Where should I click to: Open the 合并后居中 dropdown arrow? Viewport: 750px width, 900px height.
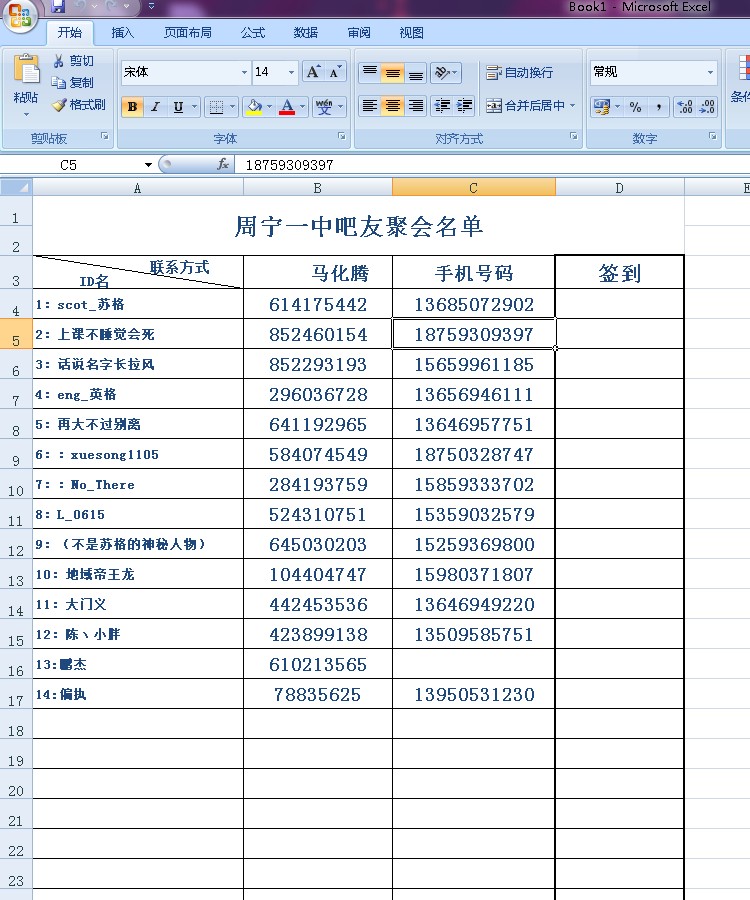pos(573,106)
